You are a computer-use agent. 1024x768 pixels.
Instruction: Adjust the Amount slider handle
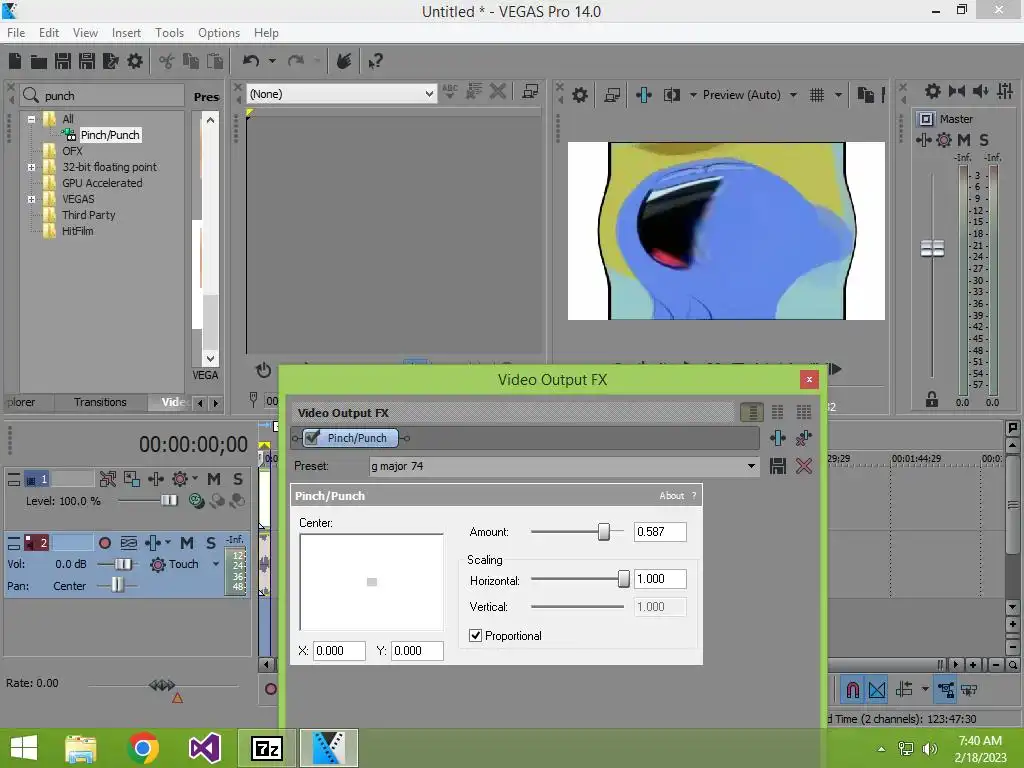[604, 532]
